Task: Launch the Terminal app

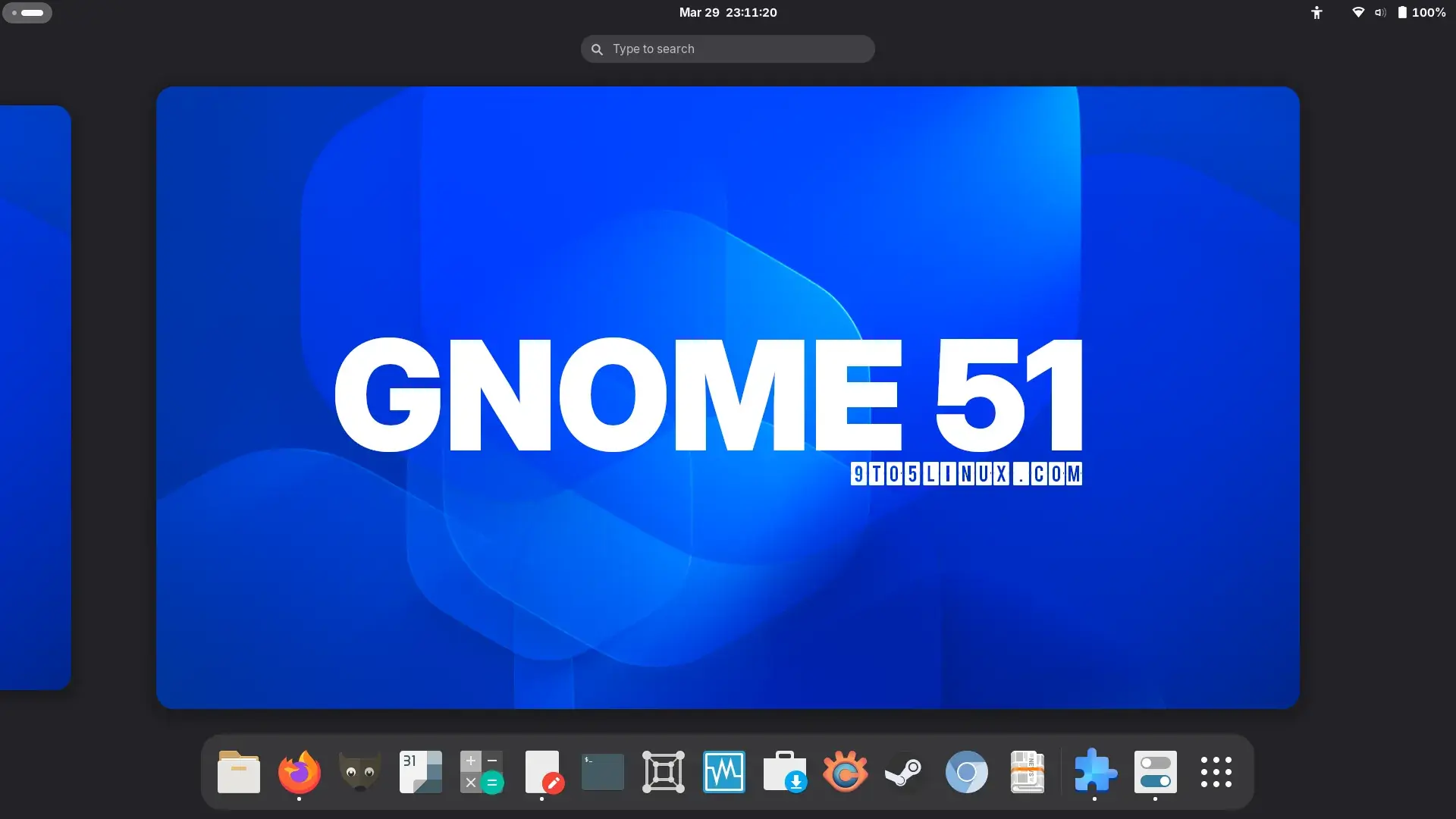Action: [603, 772]
